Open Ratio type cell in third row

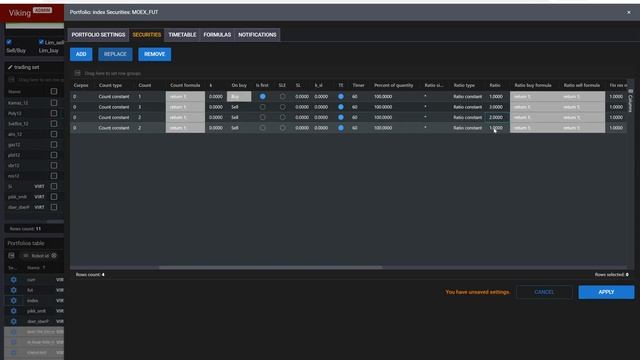(467, 118)
